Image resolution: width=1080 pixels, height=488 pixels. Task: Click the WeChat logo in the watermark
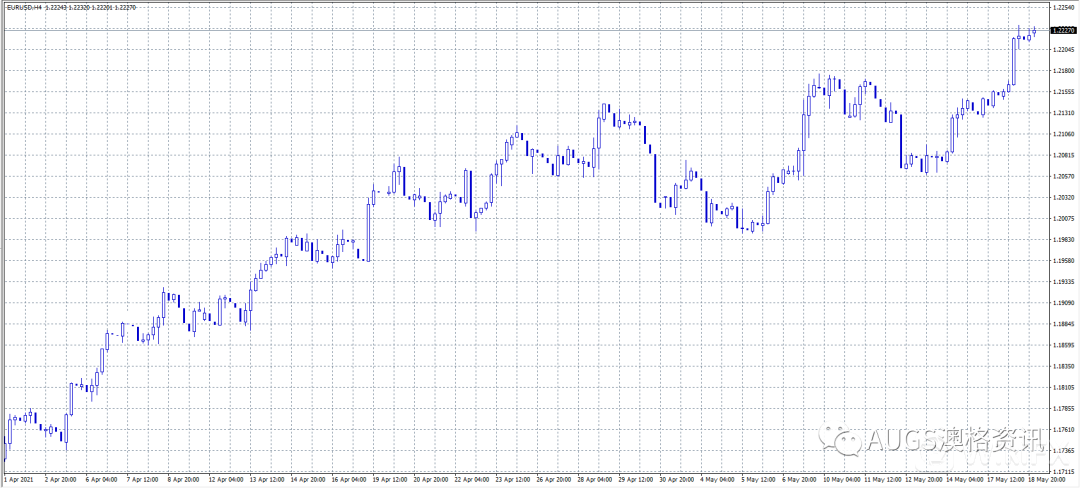[838, 436]
